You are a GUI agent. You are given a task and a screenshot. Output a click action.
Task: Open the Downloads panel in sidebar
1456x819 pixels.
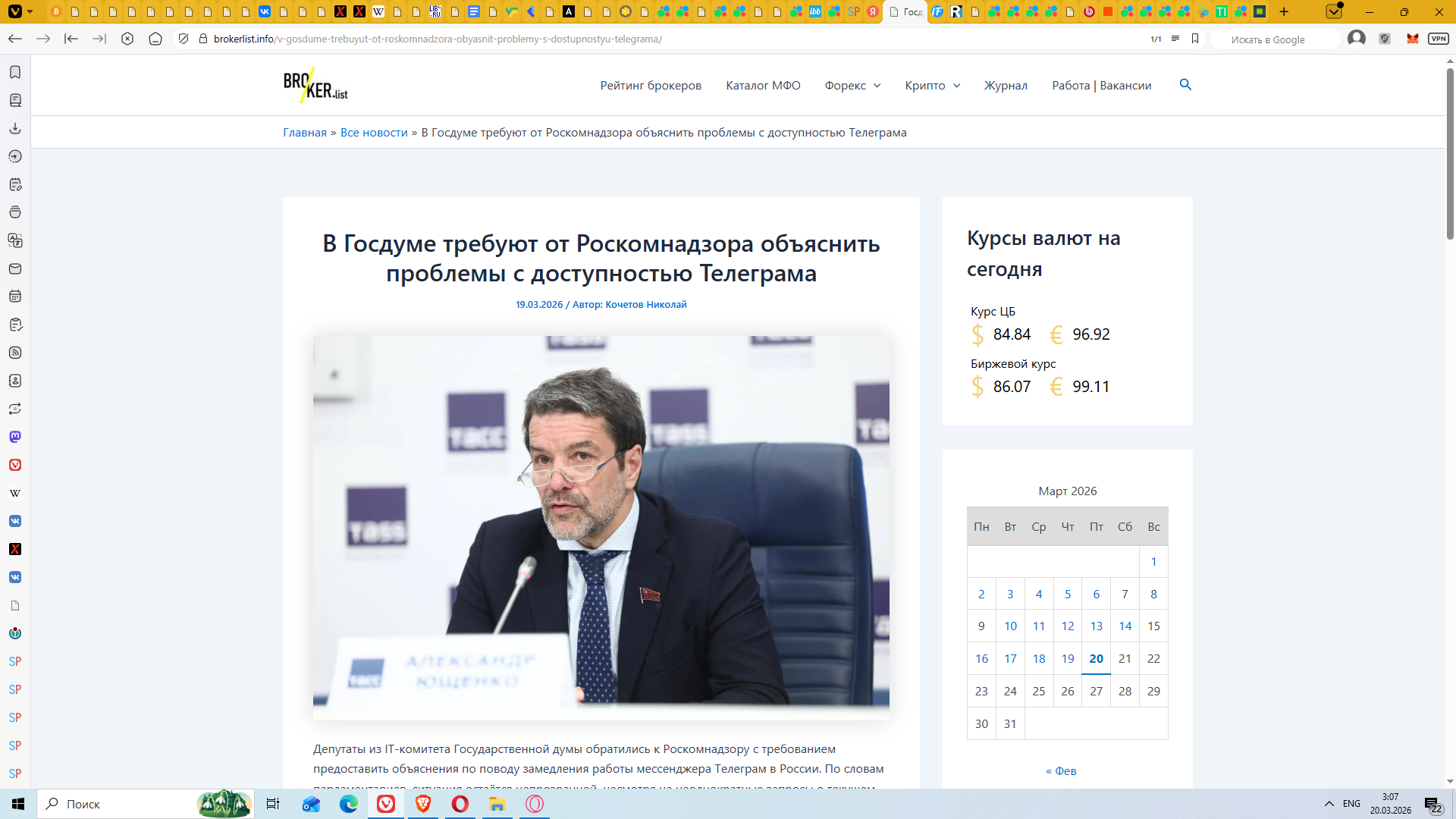tap(15, 128)
